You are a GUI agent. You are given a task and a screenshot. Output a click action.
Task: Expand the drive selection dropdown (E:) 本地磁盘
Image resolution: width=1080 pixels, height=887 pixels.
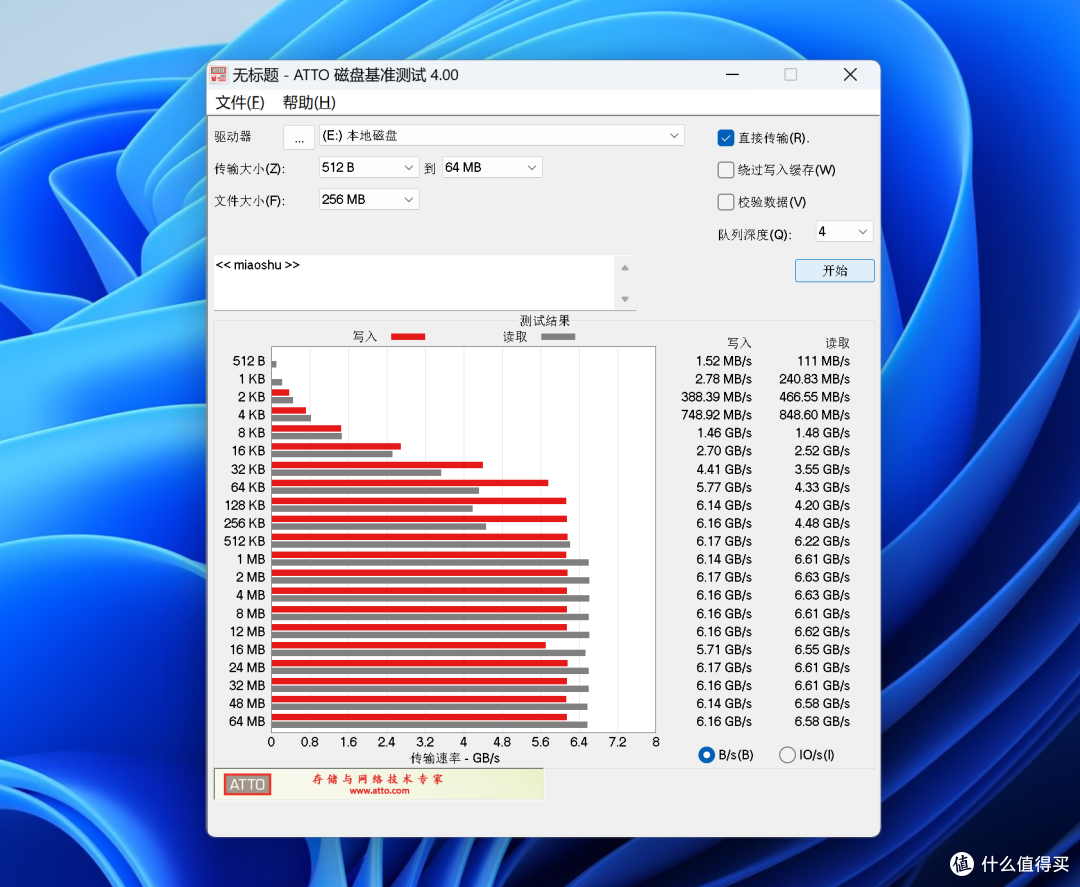coord(501,136)
